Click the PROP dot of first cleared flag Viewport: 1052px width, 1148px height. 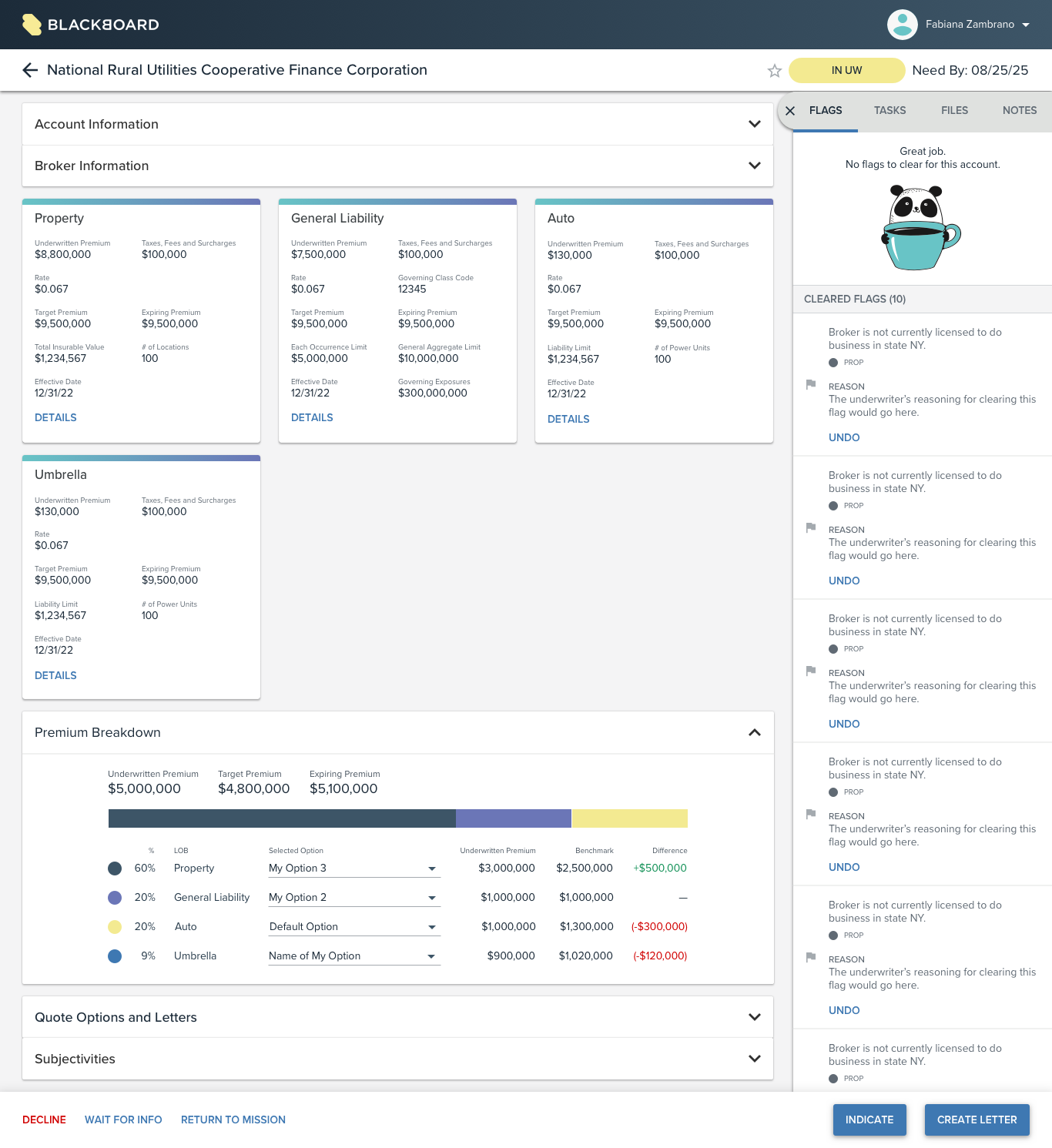point(833,363)
